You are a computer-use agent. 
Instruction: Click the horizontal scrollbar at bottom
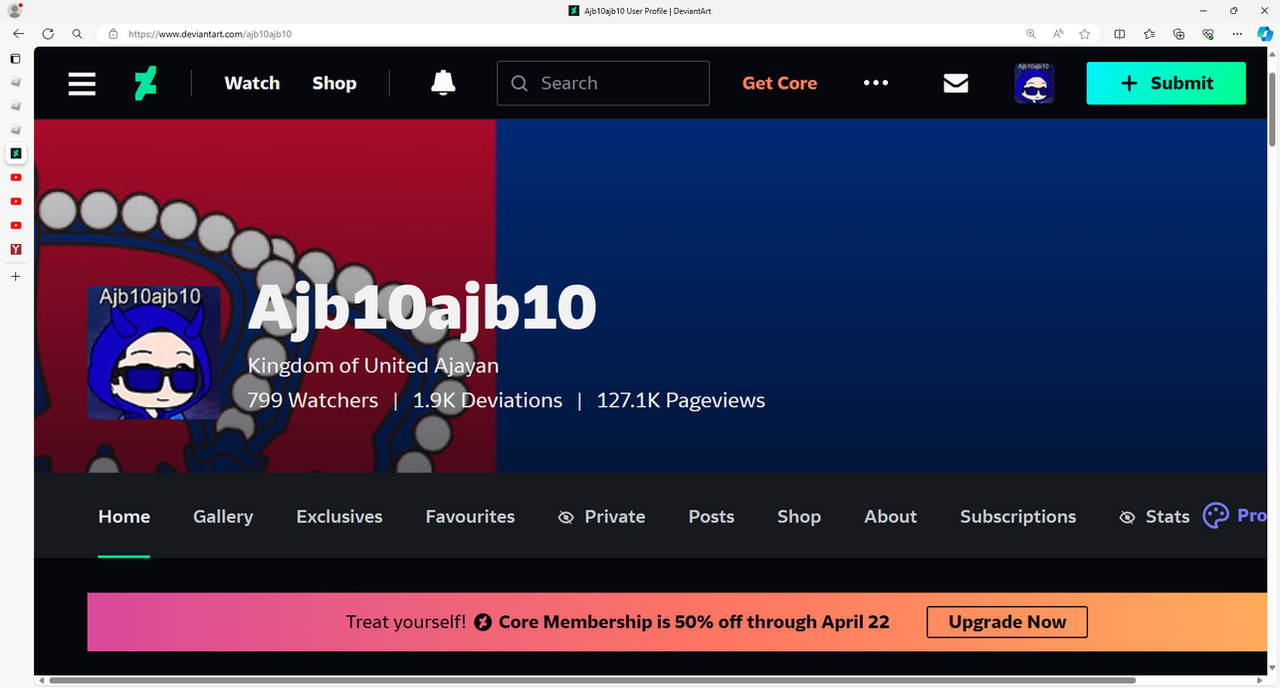tap(592, 680)
